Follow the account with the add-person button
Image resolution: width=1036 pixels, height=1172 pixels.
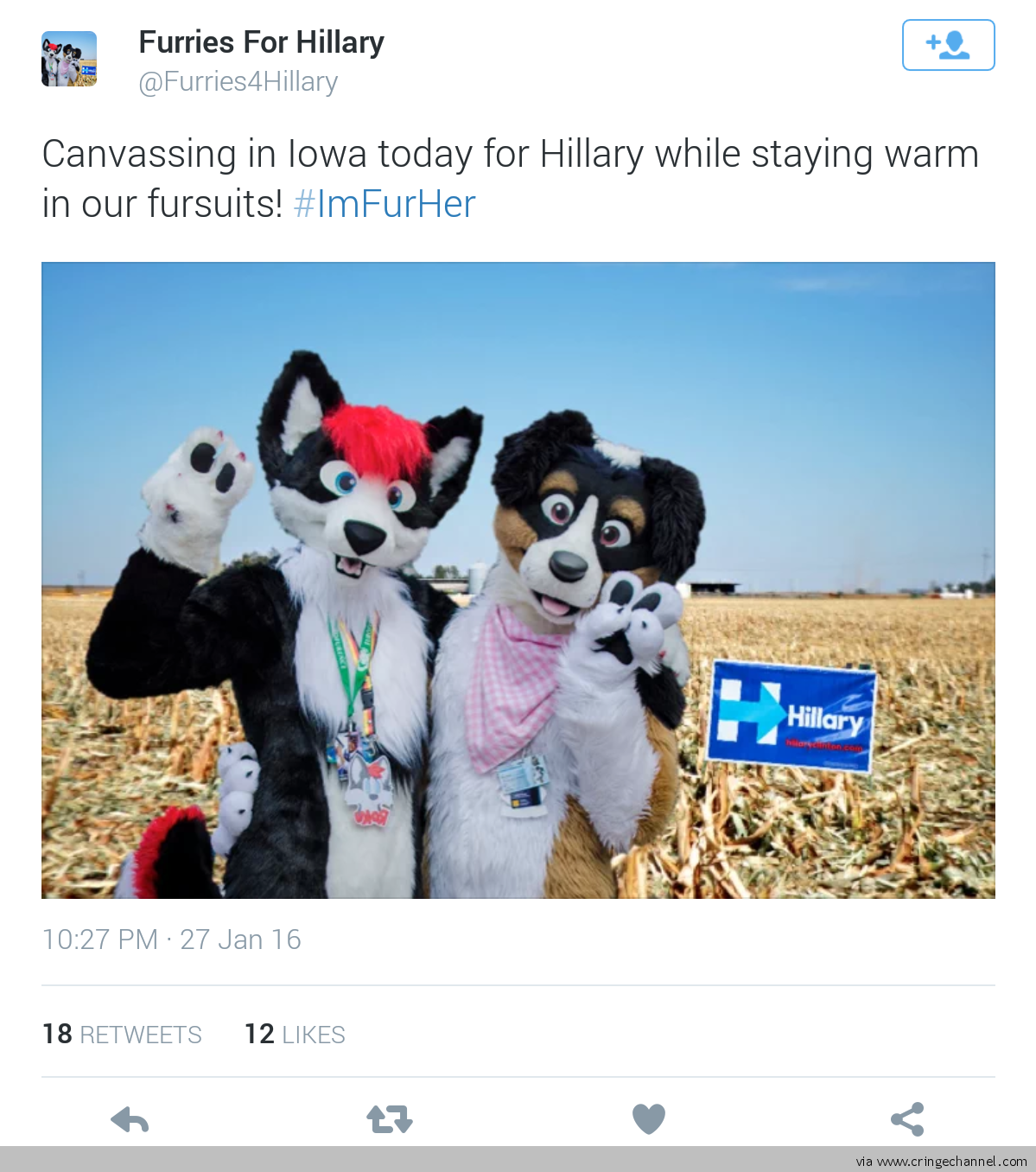[948, 45]
